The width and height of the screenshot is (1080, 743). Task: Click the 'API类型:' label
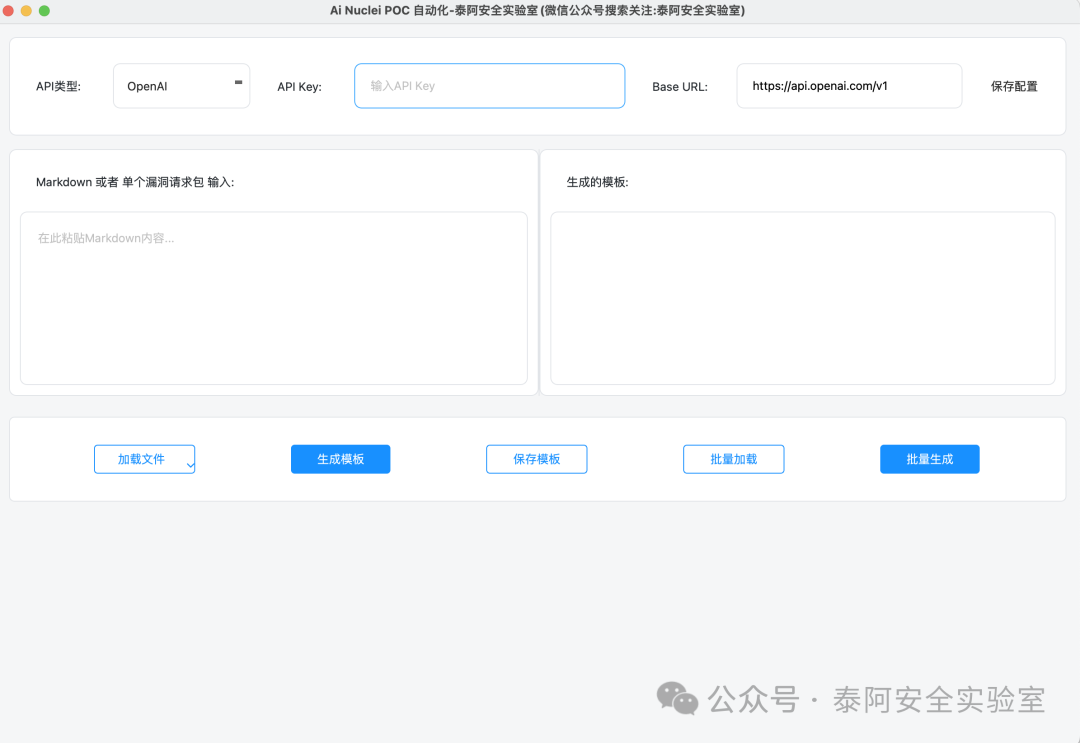click(59, 87)
